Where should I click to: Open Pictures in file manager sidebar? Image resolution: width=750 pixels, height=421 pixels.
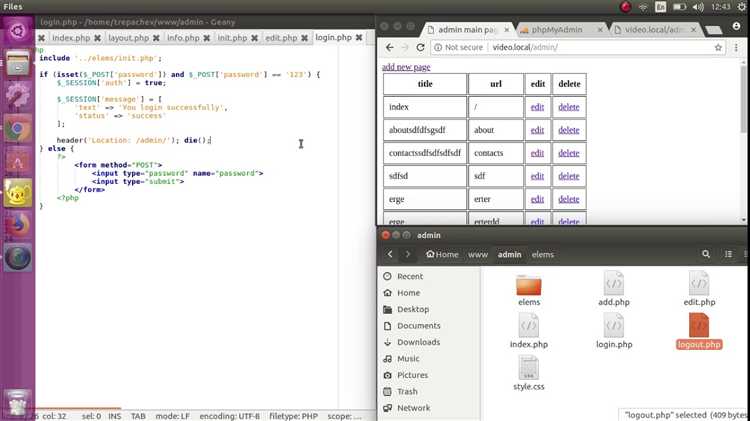click(x=412, y=376)
